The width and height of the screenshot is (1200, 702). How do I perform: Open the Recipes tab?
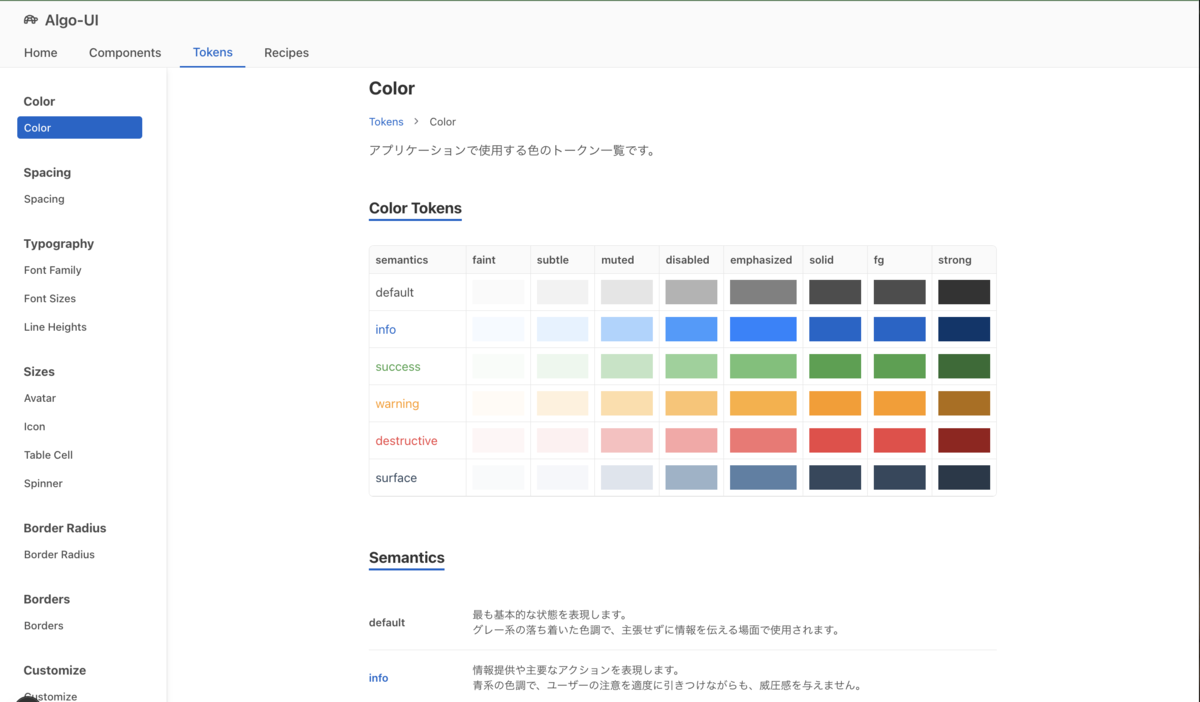[x=286, y=52]
